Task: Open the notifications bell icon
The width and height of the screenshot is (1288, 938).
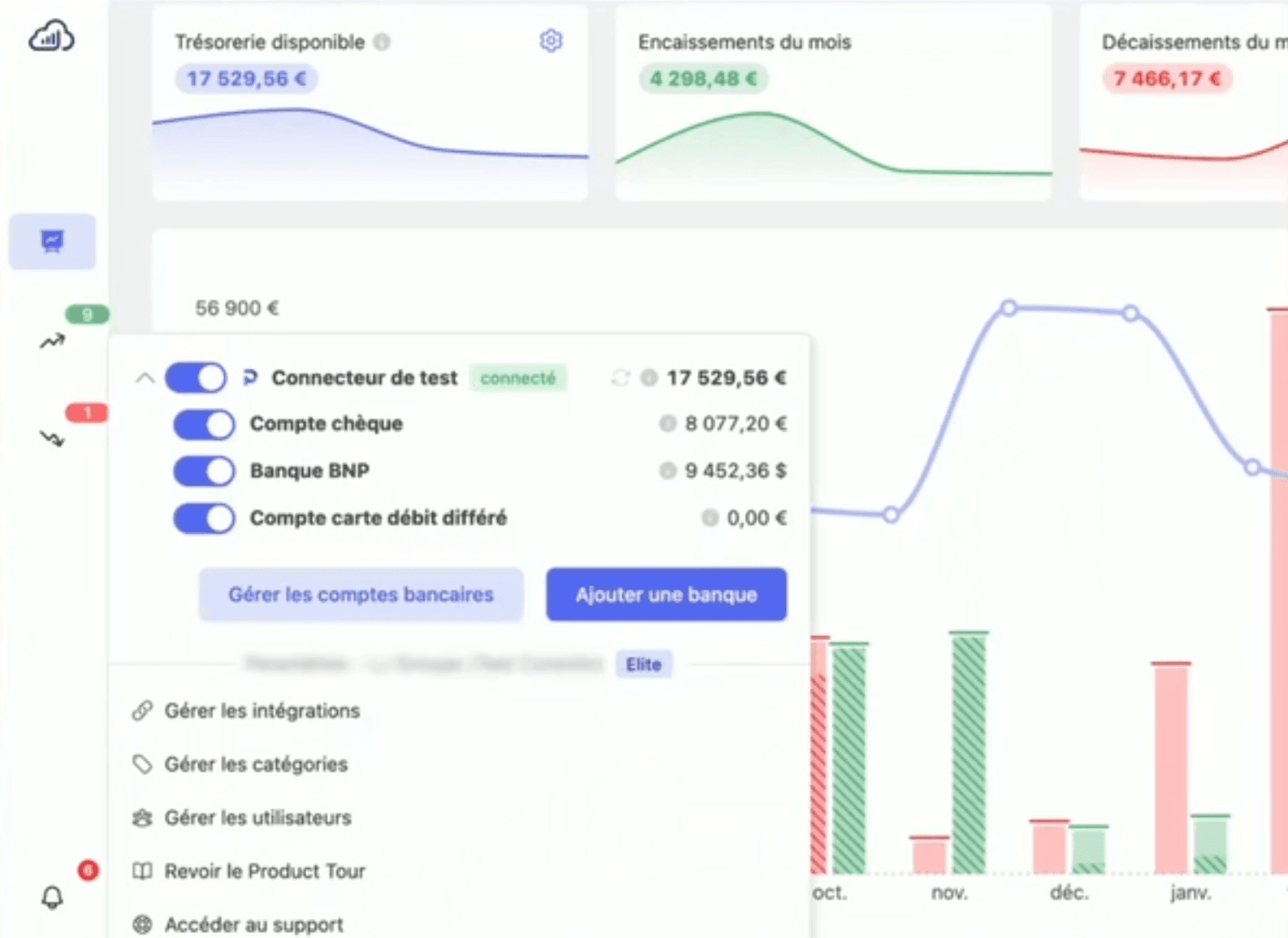Action: [52, 897]
